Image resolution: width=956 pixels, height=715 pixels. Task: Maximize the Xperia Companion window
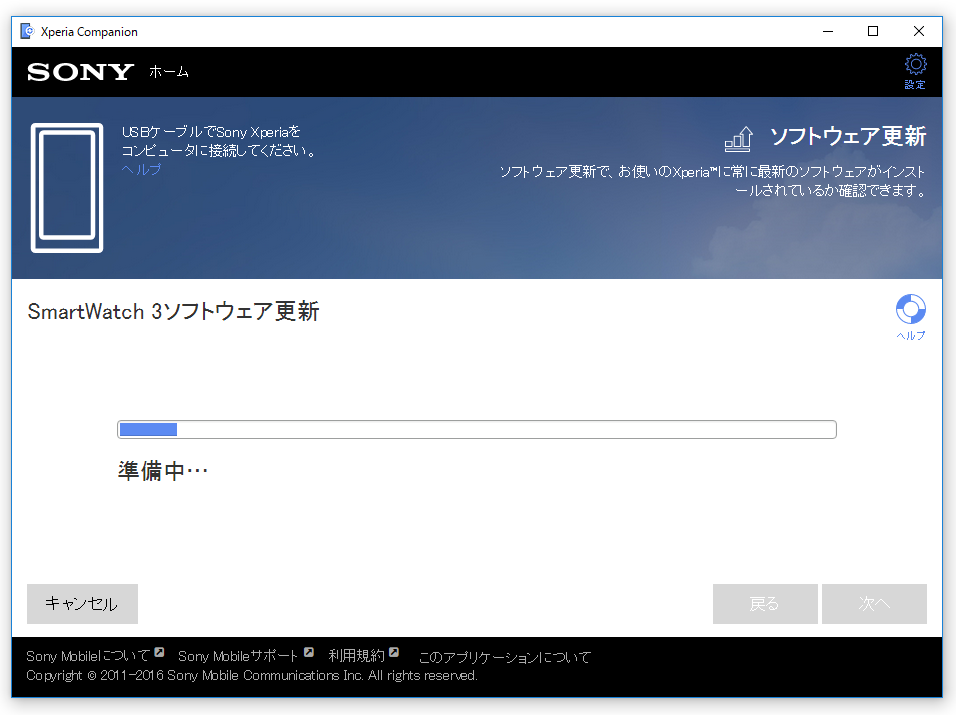(x=873, y=31)
